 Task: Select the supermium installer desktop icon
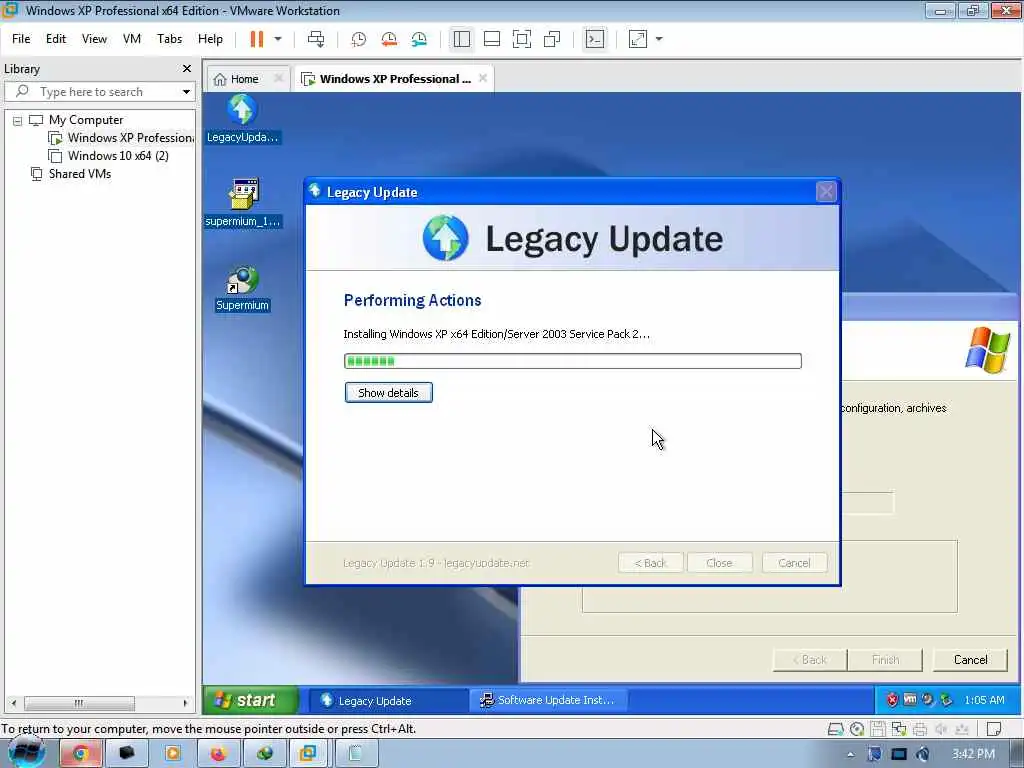(x=243, y=202)
